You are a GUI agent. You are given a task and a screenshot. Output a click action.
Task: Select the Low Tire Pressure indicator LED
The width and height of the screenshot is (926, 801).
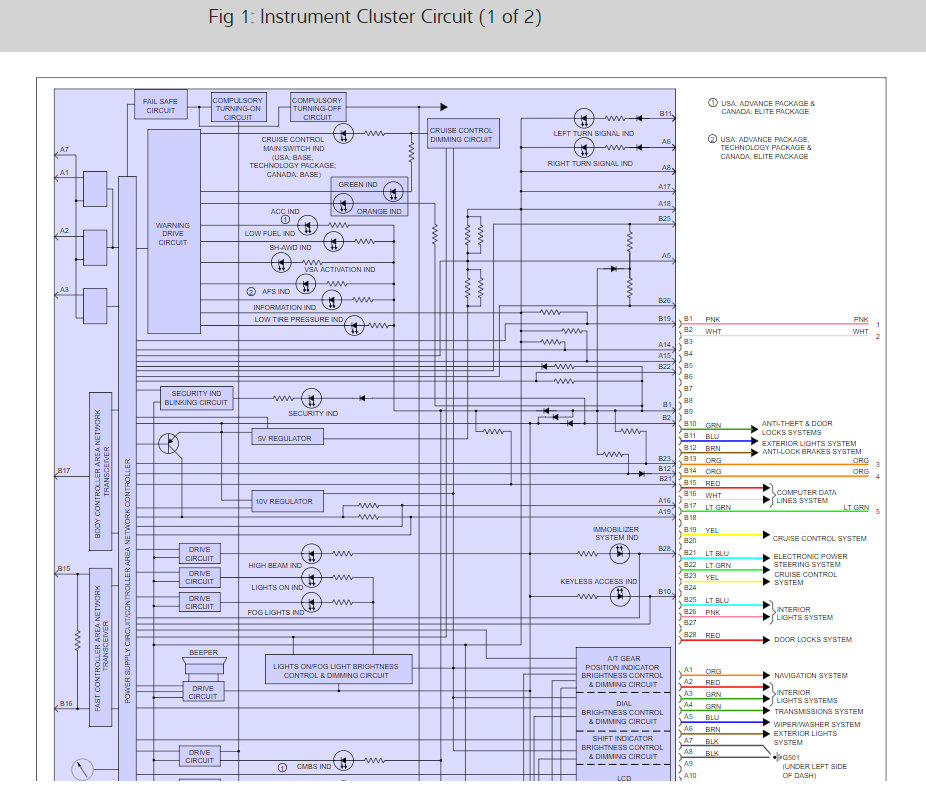(354, 325)
